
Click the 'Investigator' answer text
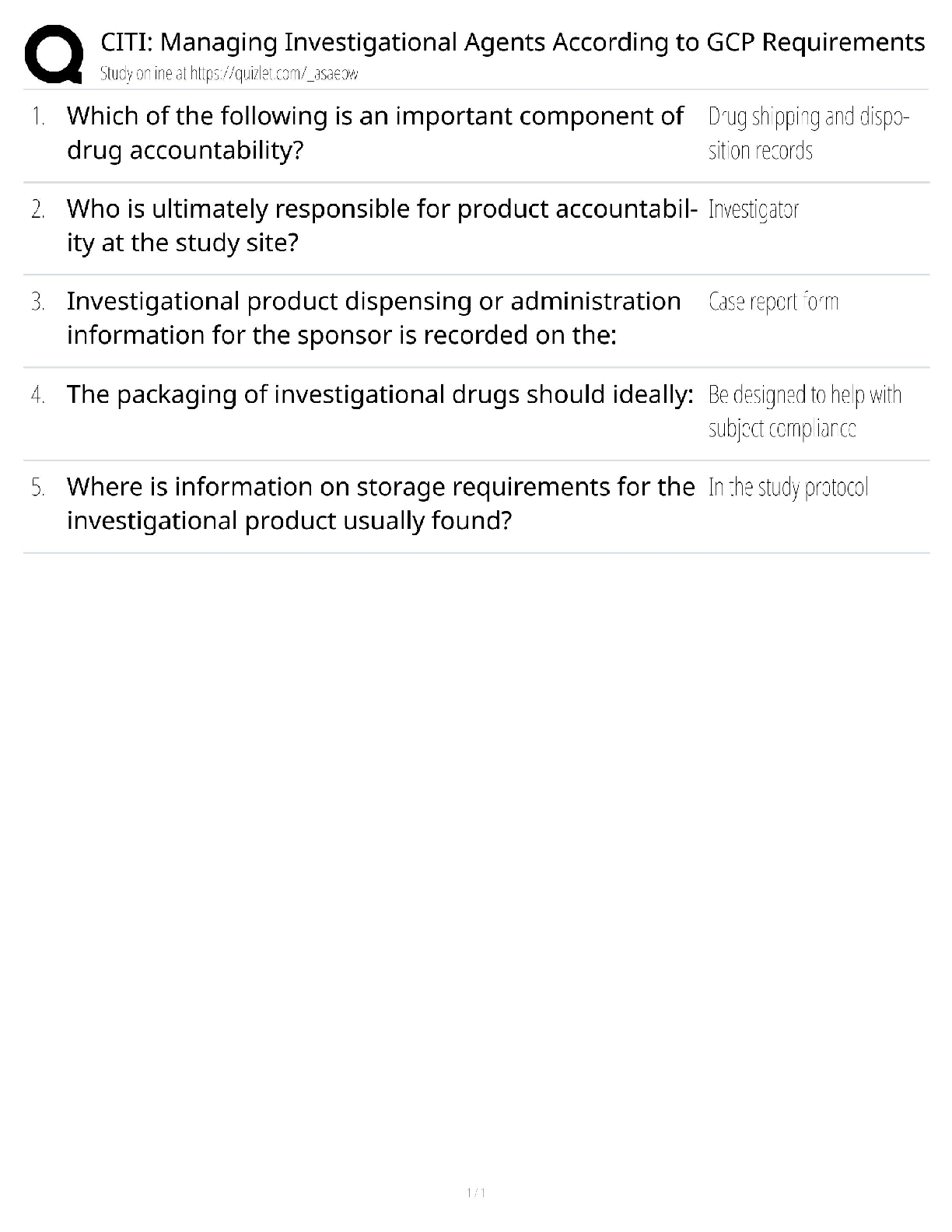tap(753, 210)
